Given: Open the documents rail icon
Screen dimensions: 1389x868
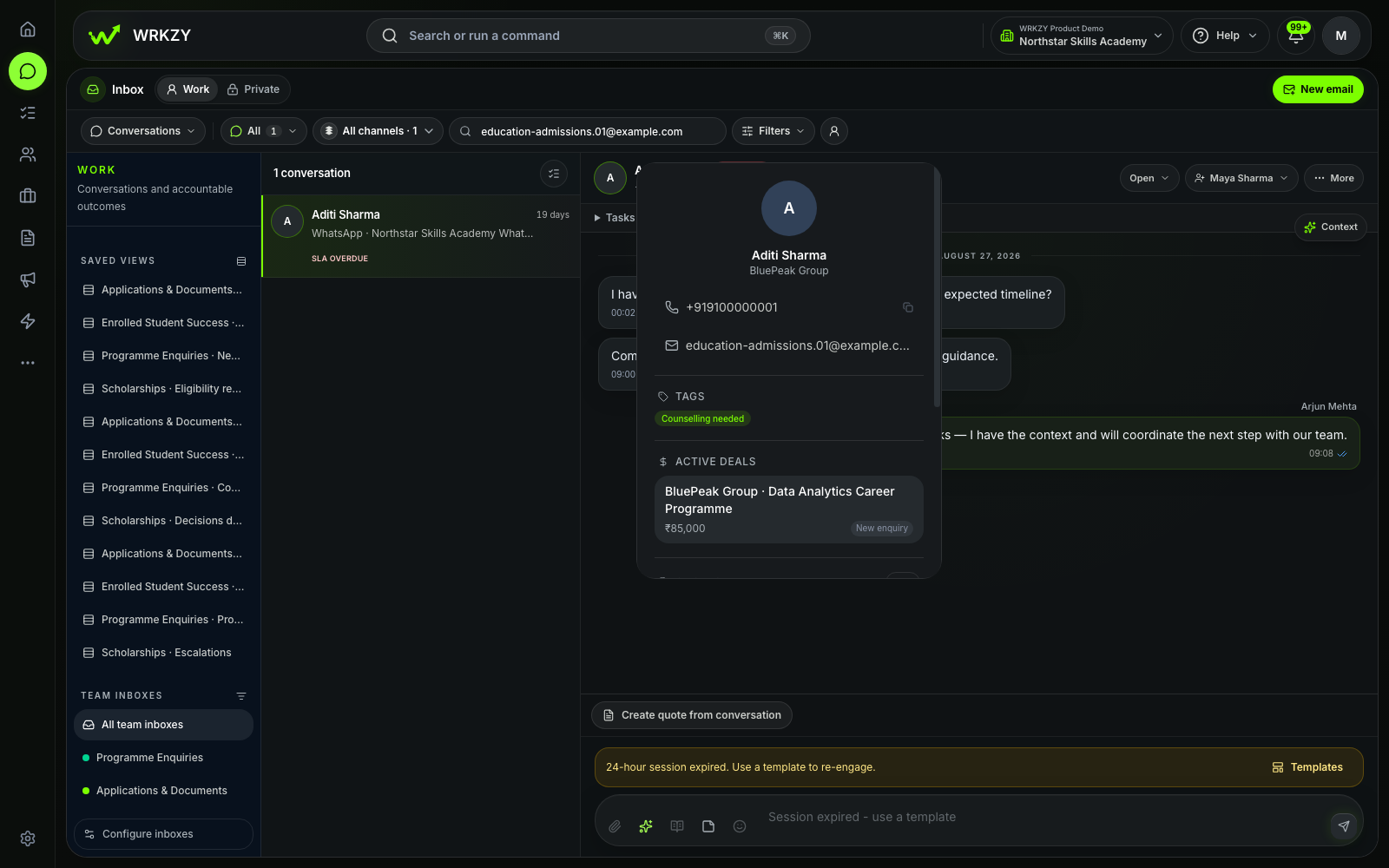Looking at the screenshot, I should pyautogui.click(x=28, y=238).
